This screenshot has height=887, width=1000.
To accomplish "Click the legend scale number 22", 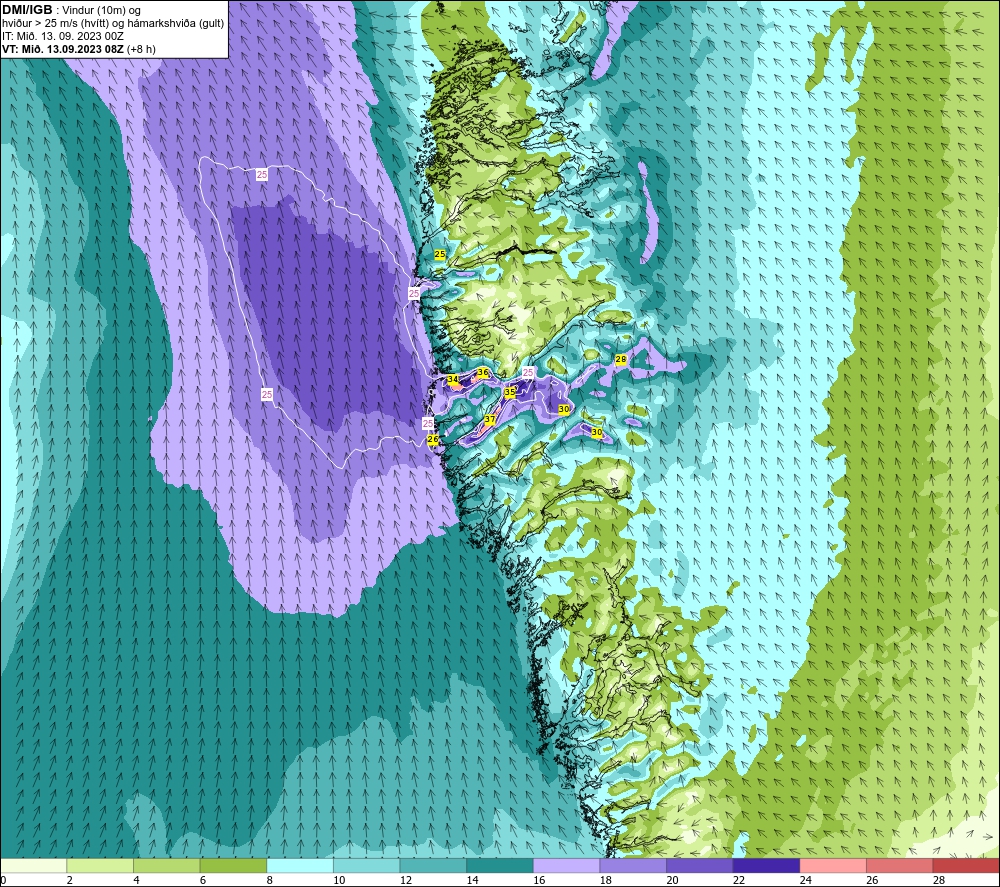I will 739,880.
